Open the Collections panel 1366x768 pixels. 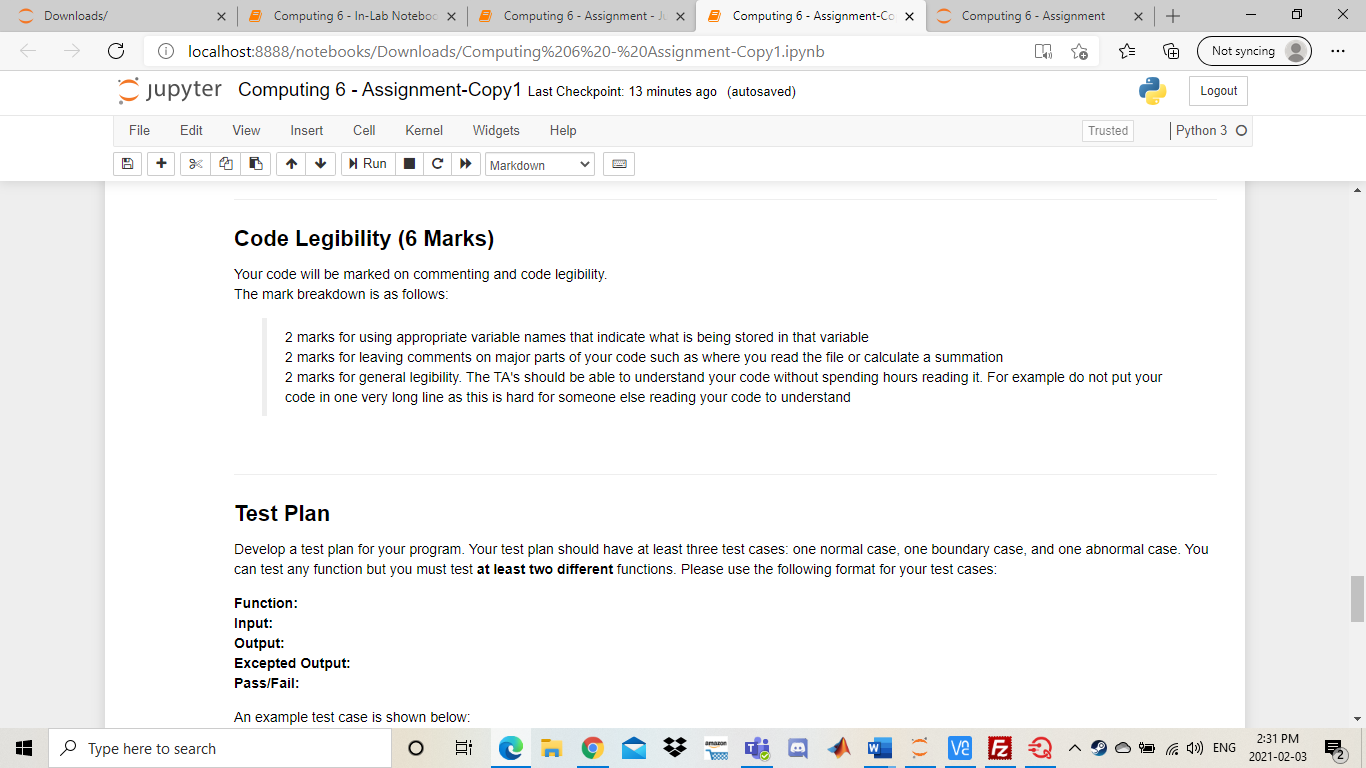click(x=1172, y=51)
